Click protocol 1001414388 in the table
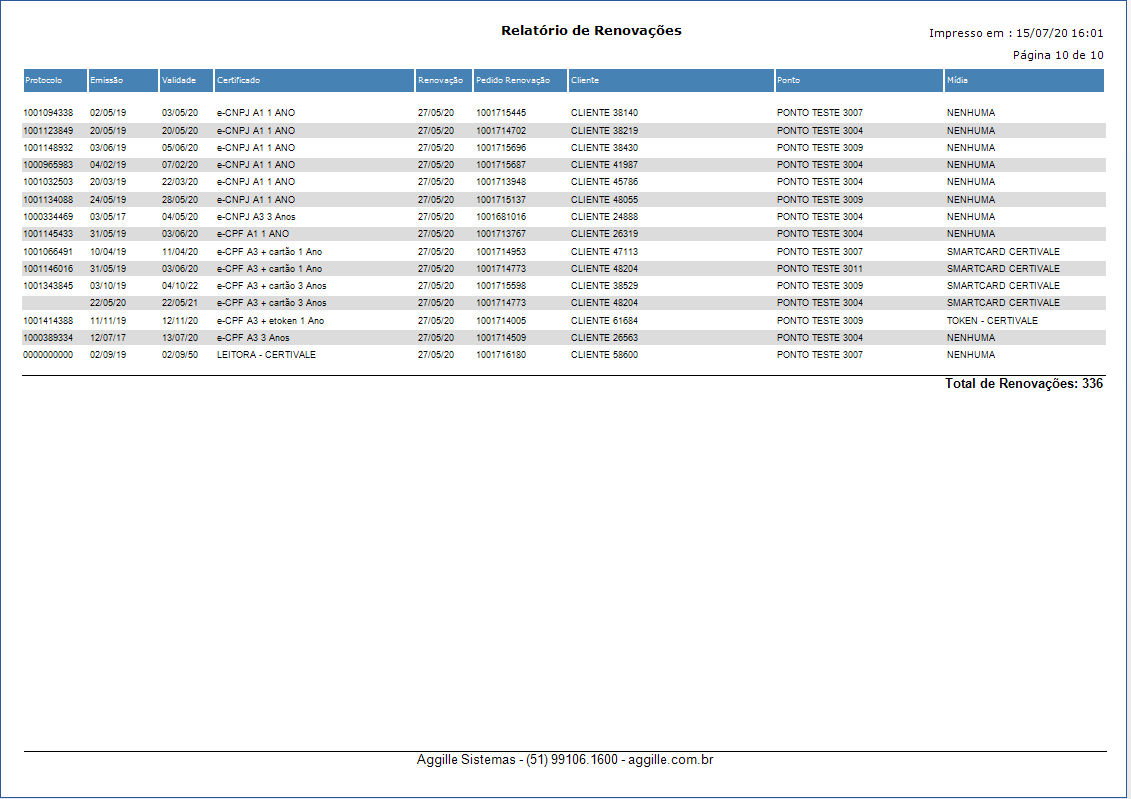The image size is (1131, 799). pos(48,321)
